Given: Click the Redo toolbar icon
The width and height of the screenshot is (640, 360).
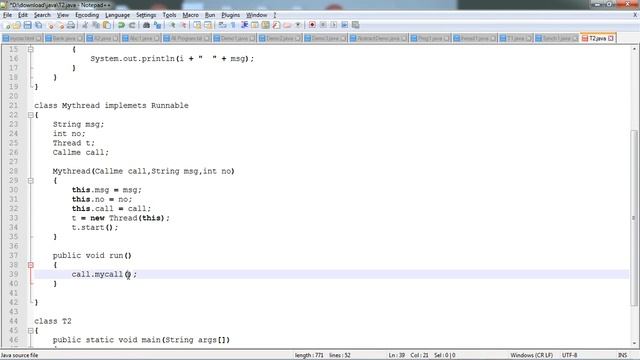Looking at the screenshot, I should pyautogui.click(x=132, y=25).
